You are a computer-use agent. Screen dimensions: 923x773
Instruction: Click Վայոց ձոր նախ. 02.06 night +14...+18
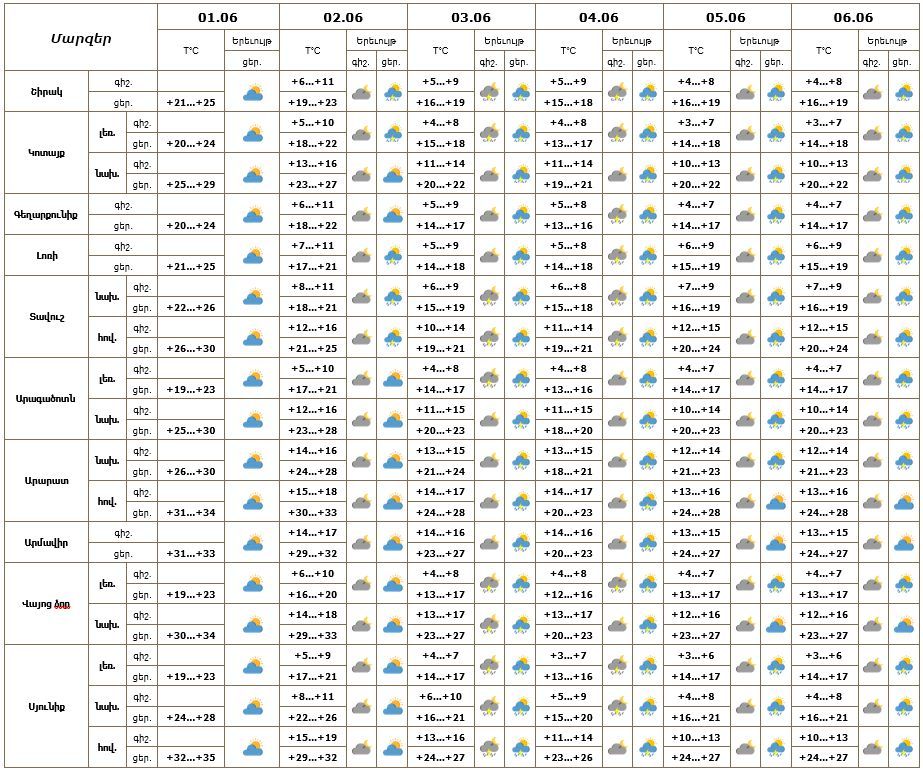tap(313, 614)
